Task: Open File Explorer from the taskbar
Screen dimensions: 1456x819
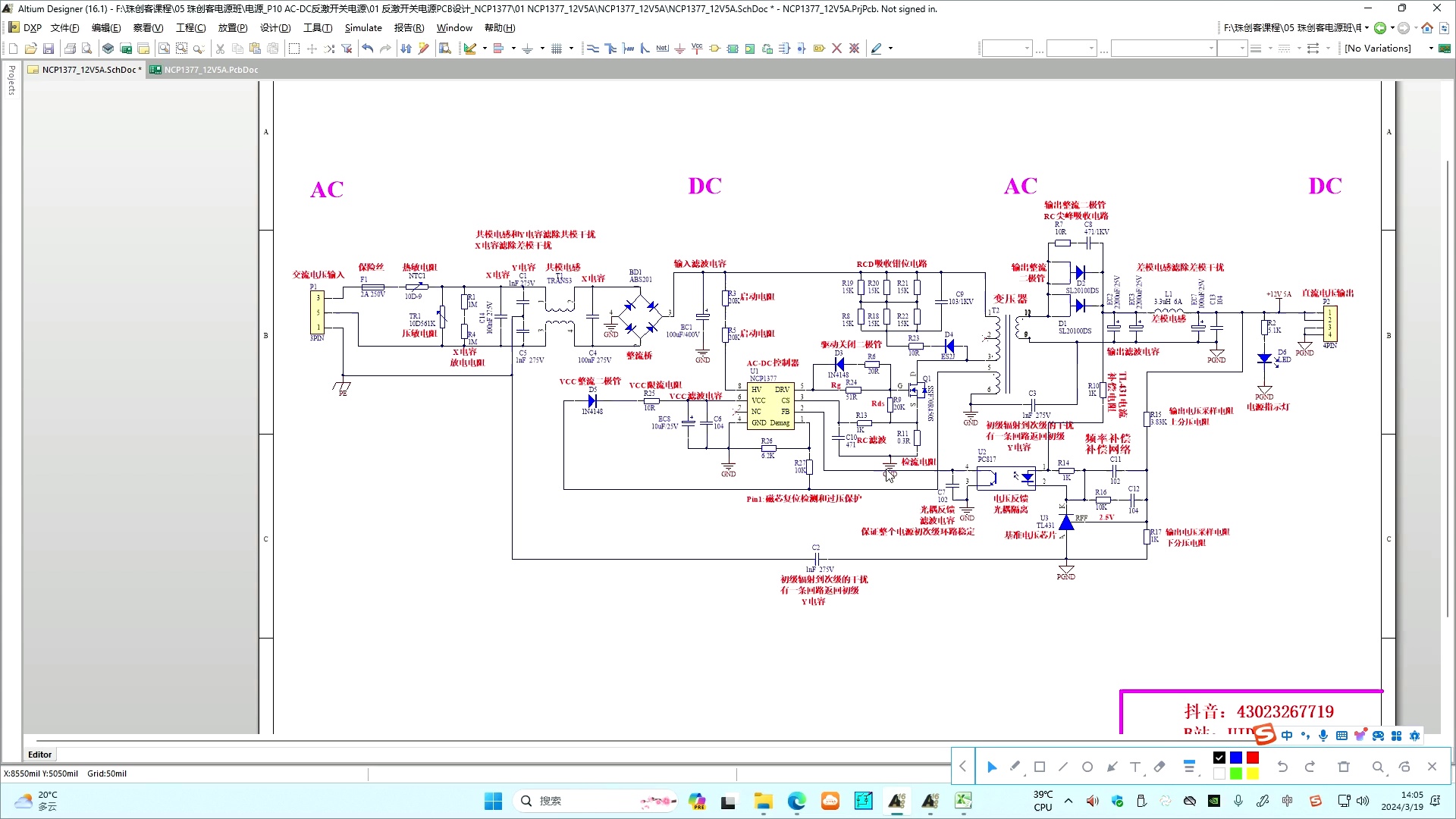Action: [763, 801]
